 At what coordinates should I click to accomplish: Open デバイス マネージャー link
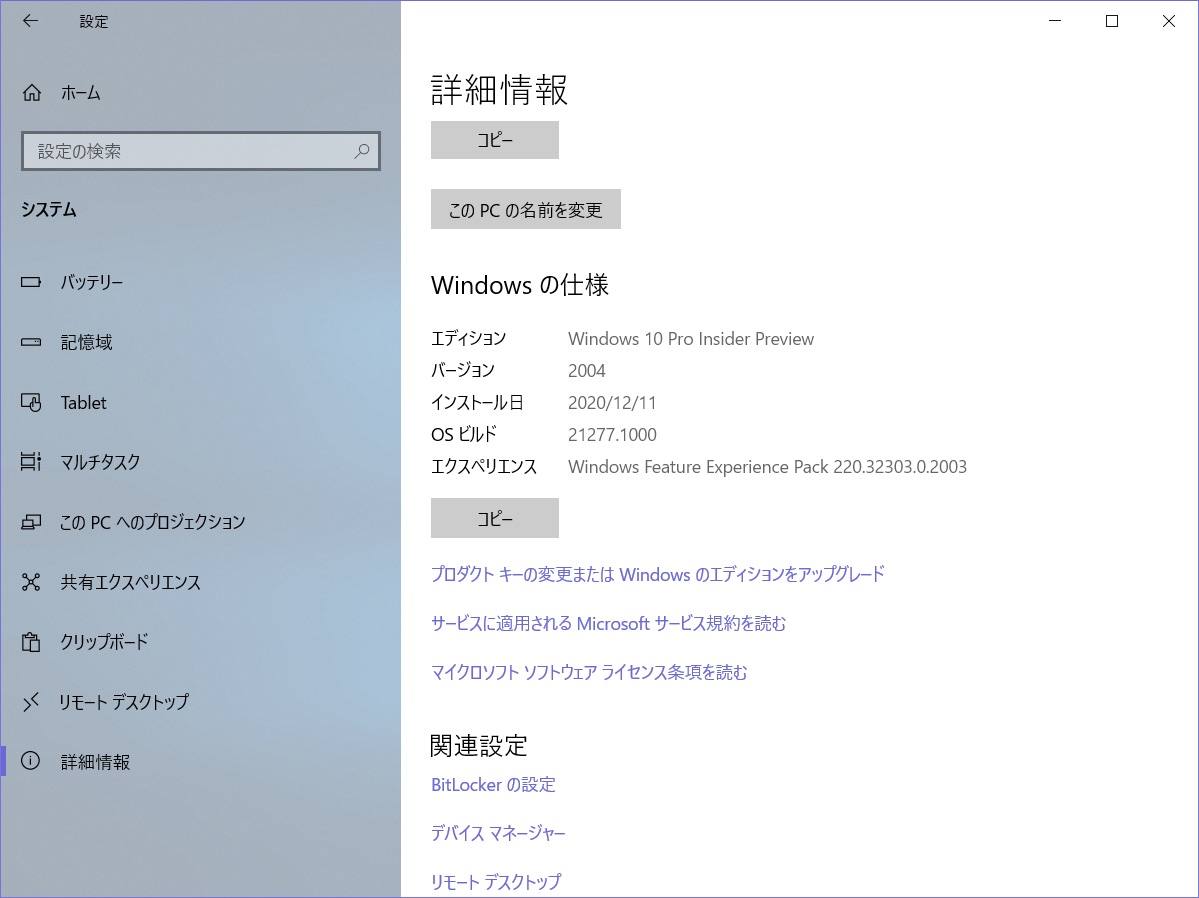pos(498,833)
